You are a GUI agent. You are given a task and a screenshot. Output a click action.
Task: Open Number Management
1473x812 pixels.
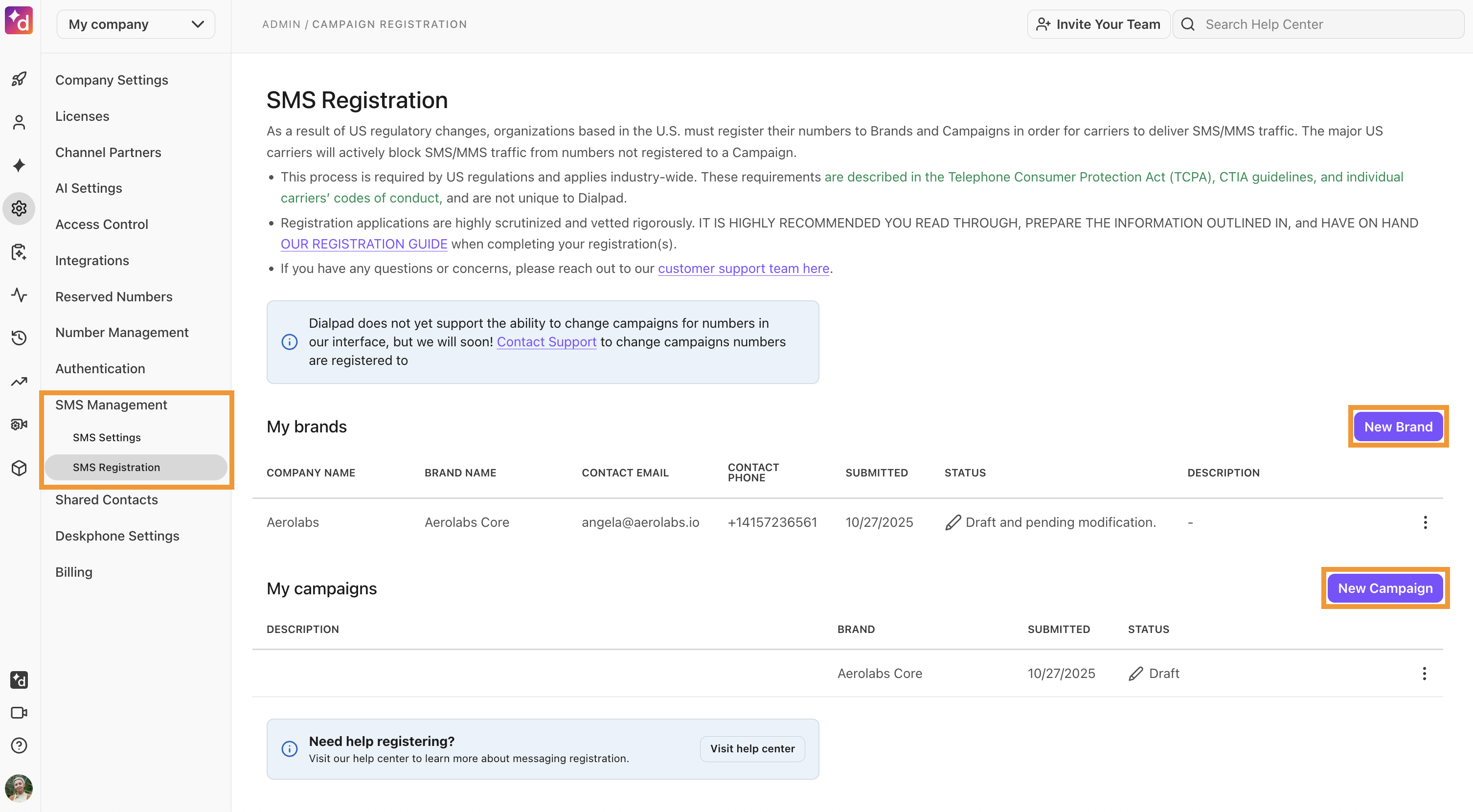(122, 332)
